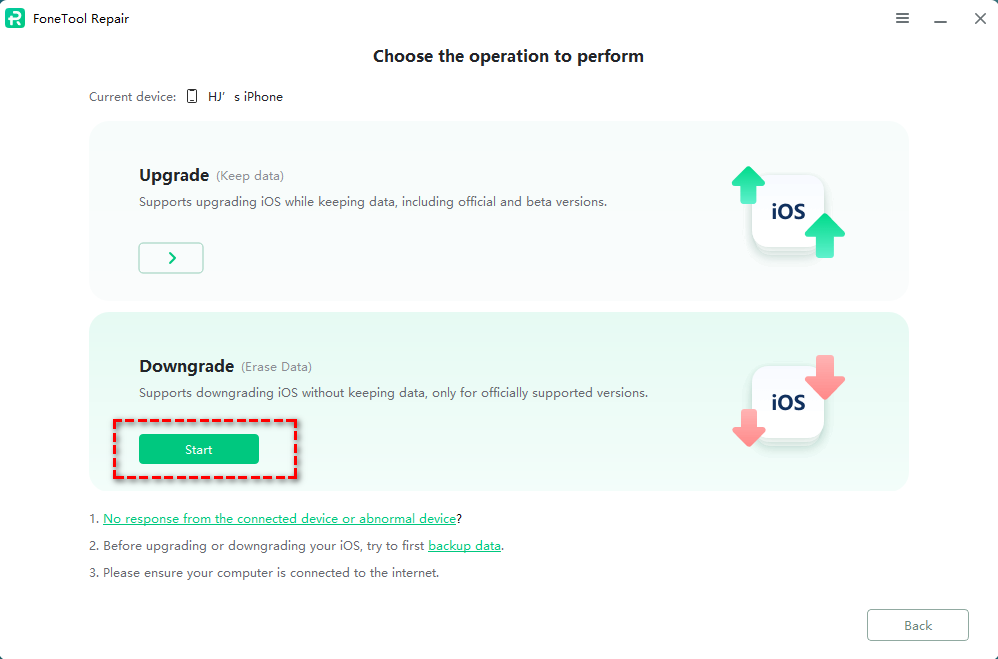Viewport: 998px width, 659px height.
Task: Select the Upgrade heading
Action: click(174, 176)
